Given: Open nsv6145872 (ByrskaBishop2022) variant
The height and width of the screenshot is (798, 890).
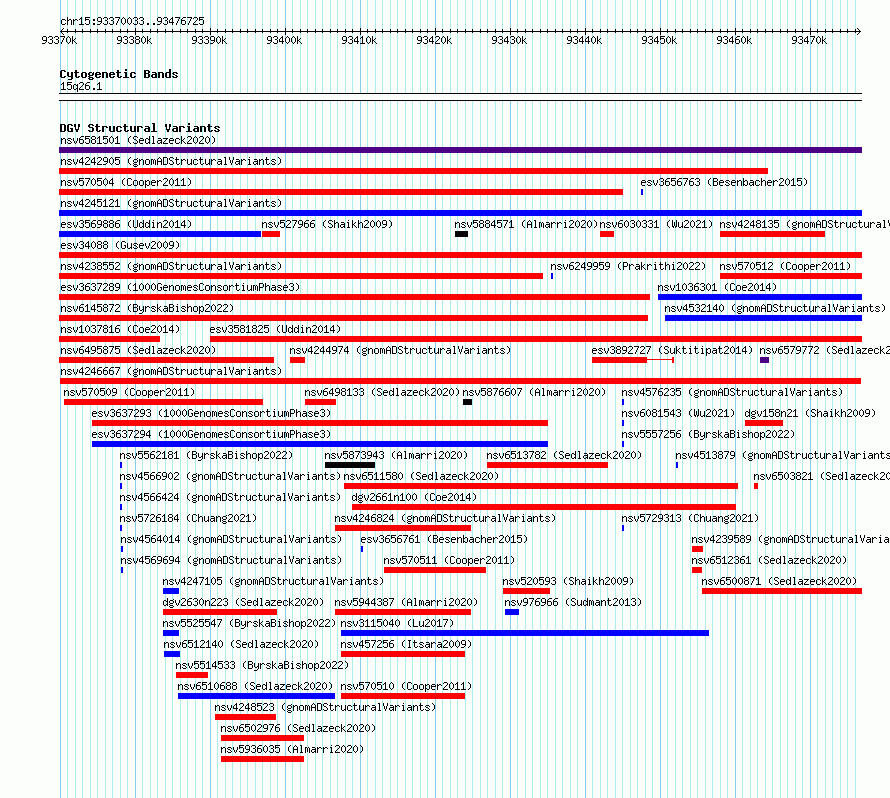Looking at the screenshot, I should (x=147, y=308).
